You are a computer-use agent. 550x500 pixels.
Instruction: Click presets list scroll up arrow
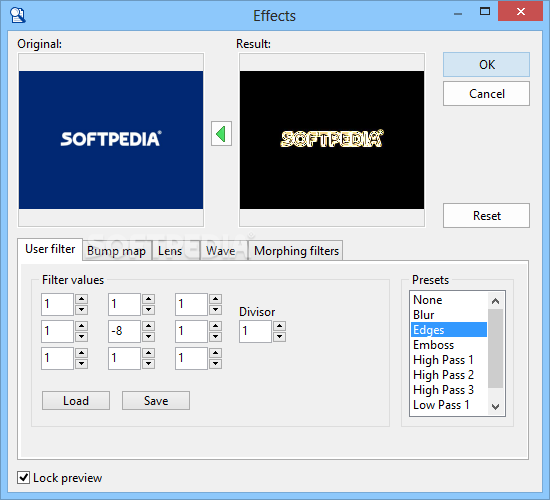pos(496,301)
